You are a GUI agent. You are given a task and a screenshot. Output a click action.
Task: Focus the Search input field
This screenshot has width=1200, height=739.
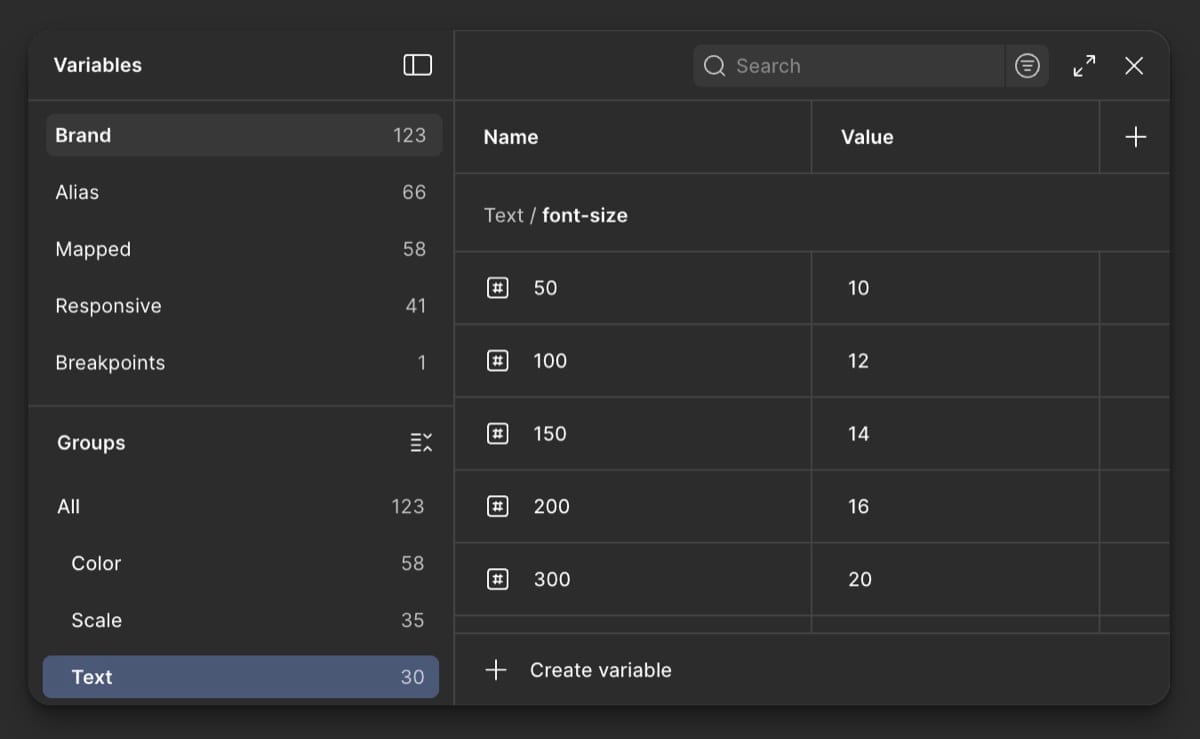pos(849,66)
